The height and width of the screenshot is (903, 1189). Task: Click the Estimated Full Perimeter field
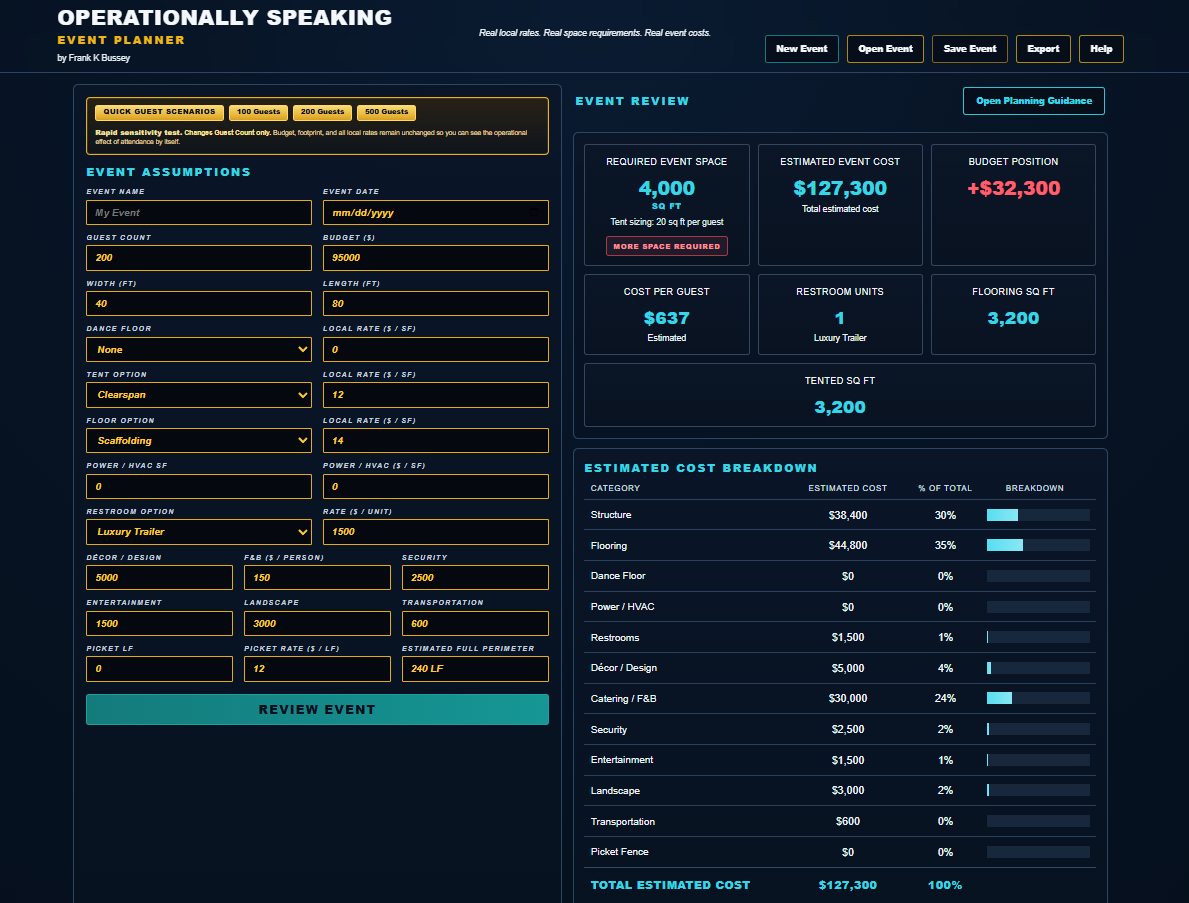[475, 669]
